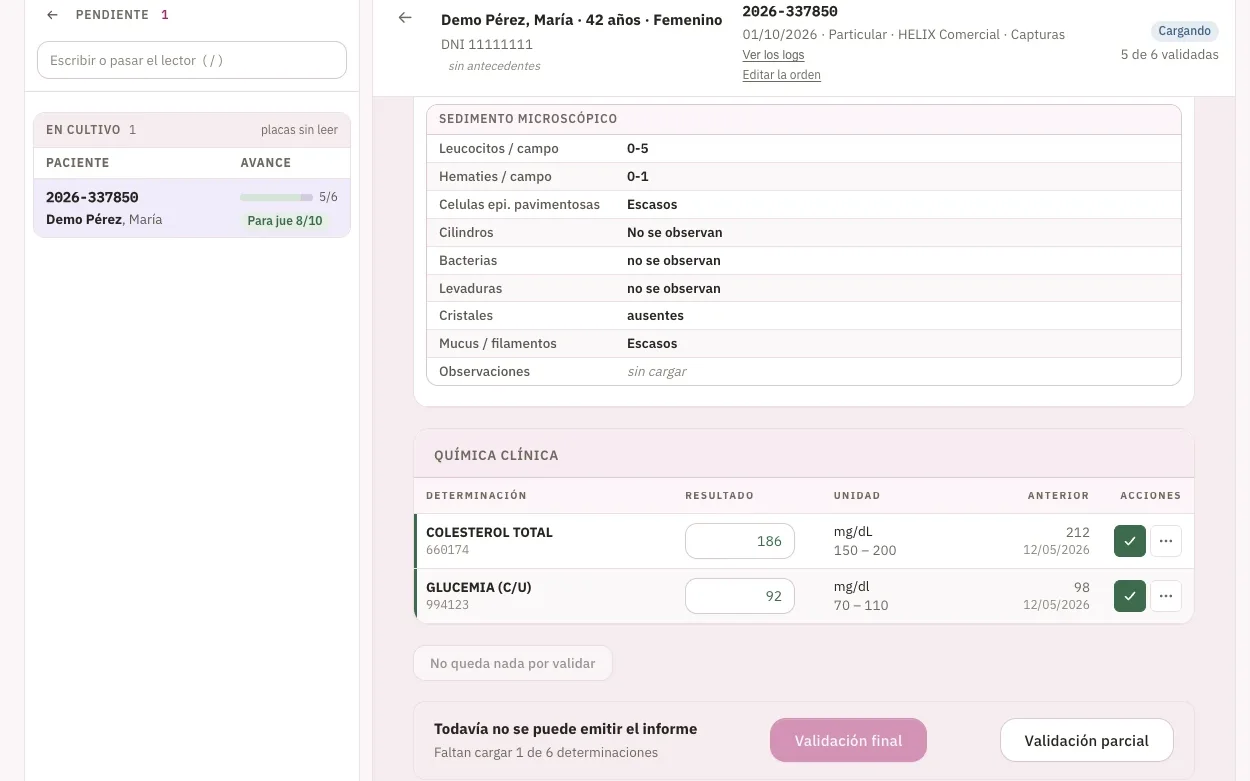Validate GLUCEMIA (C/U) with green check
The height and width of the screenshot is (781, 1250).
click(1130, 596)
